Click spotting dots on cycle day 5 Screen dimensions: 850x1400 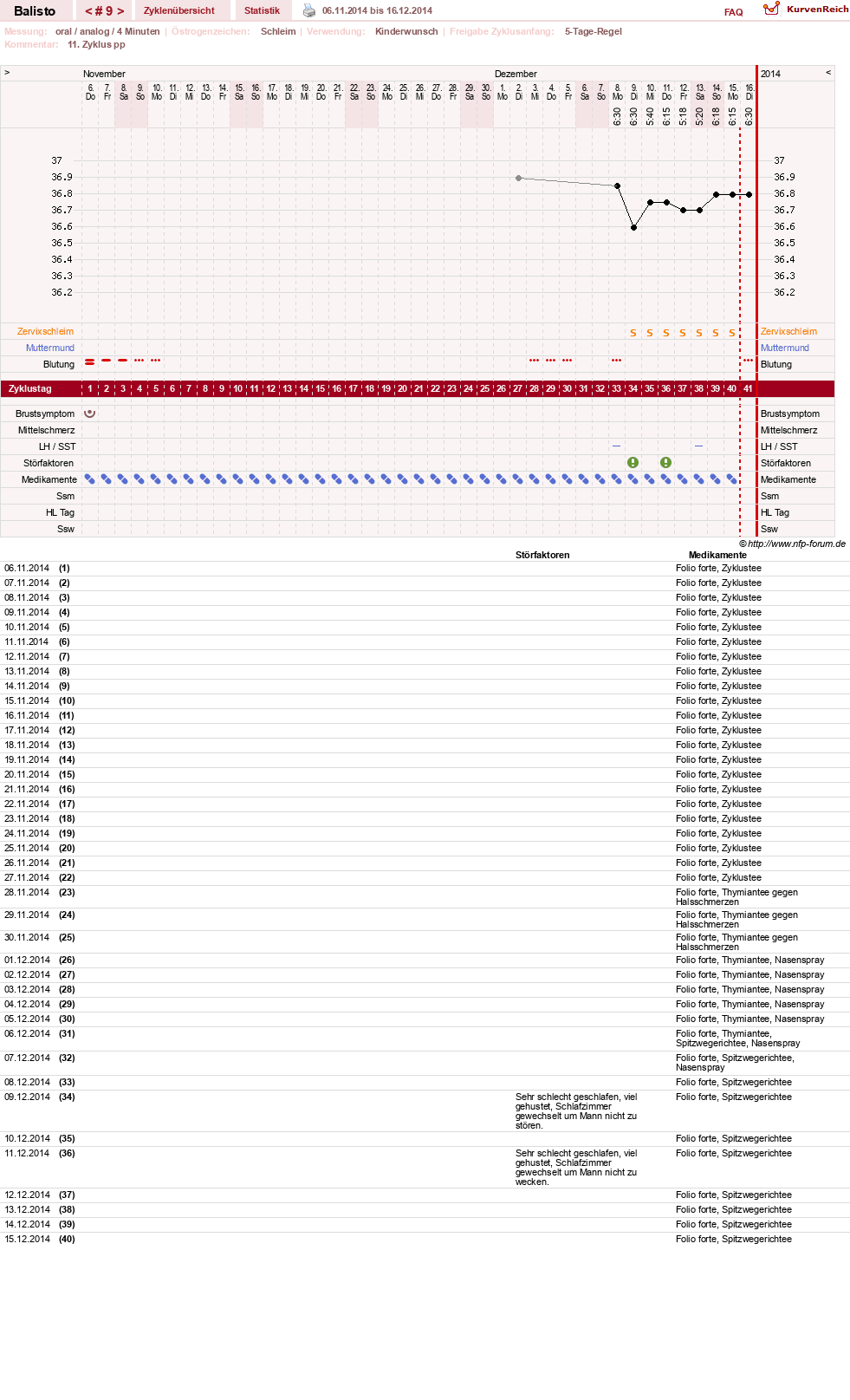click(156, 360)
